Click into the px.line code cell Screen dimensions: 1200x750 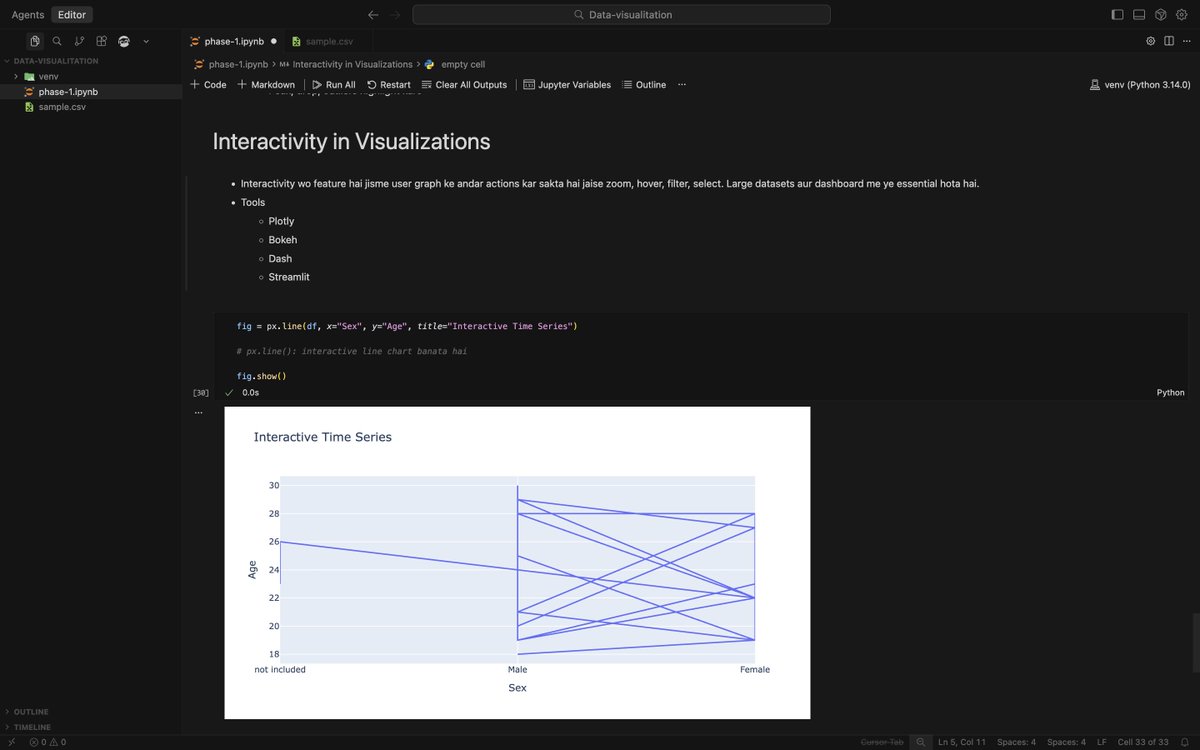[x=700, y=350]
